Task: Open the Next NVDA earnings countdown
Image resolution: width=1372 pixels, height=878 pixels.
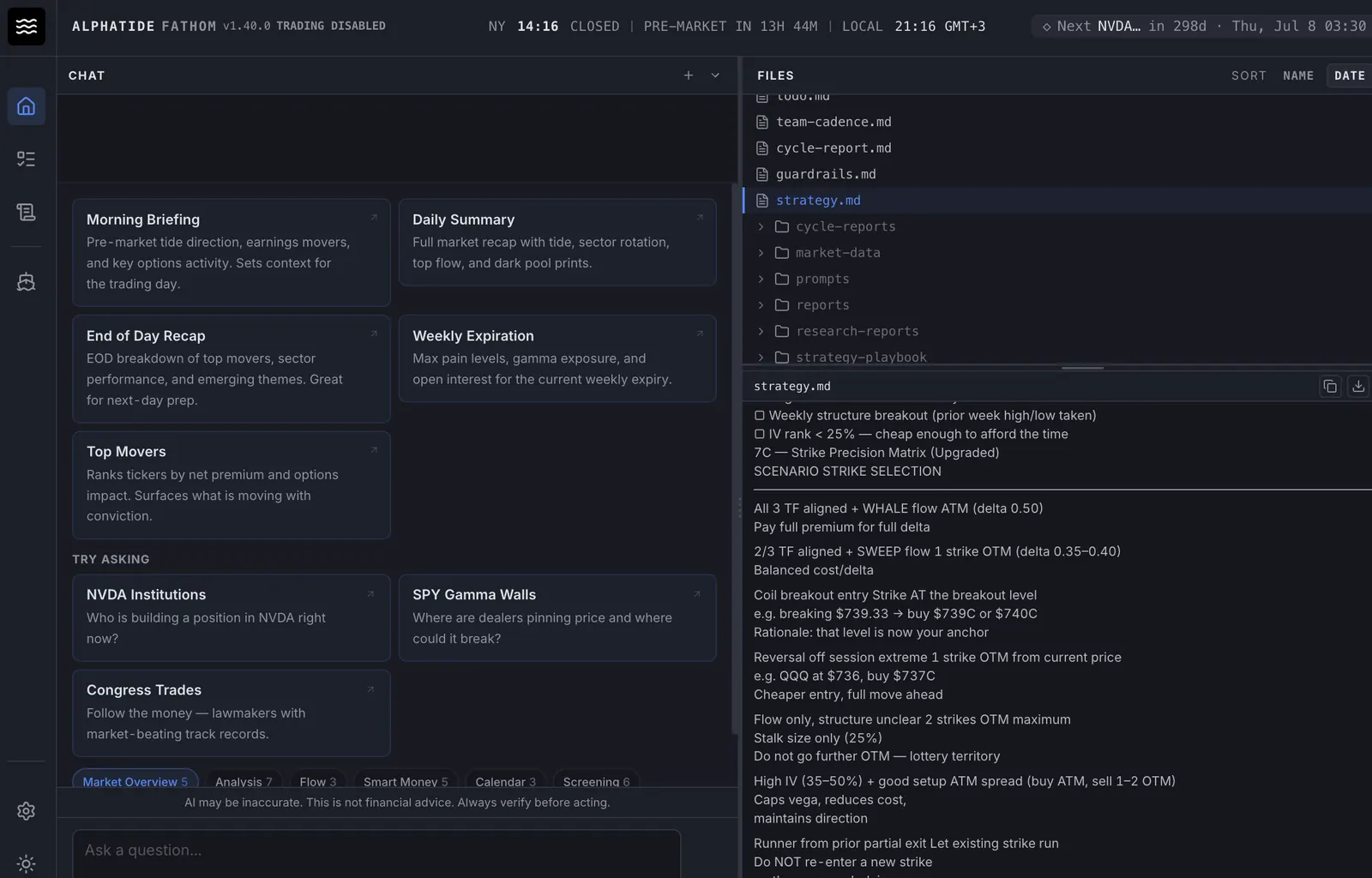Action: point(1203,26)
